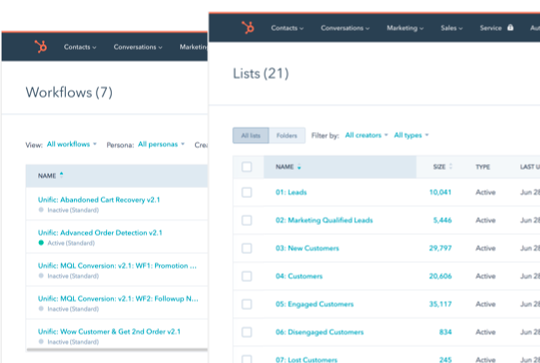Viewport: 540px width, 363px height.
Task: Tick checkbox for 06: Disengaged Customers
Action: (x=247, y=332)
